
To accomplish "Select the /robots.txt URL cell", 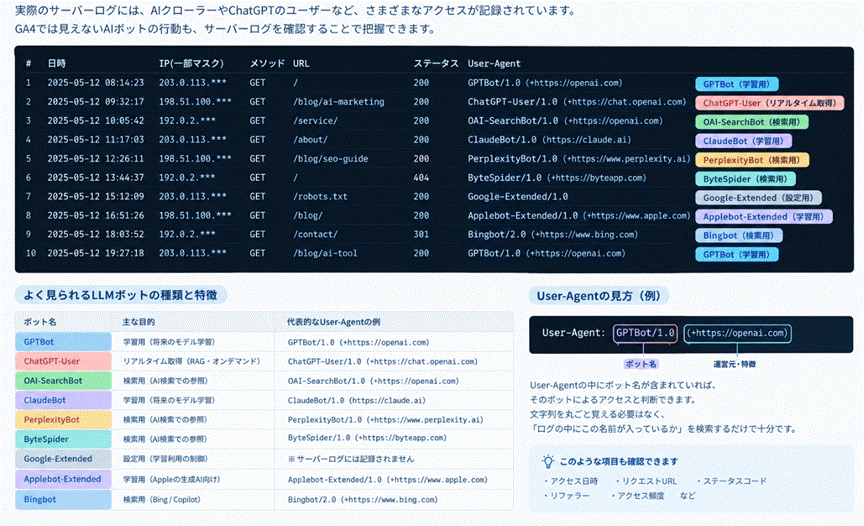I will pyautogui.click(x=320, y=196).
